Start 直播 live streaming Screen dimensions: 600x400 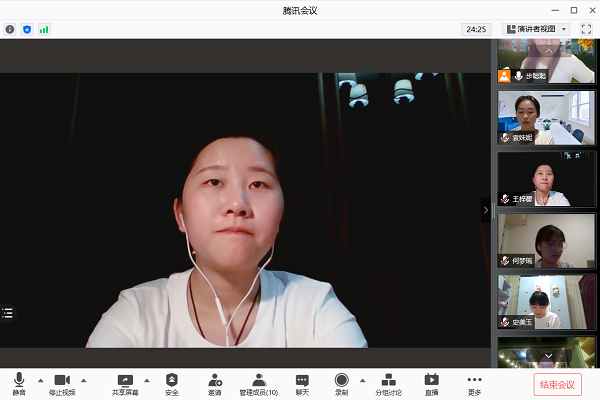[432, 384]
